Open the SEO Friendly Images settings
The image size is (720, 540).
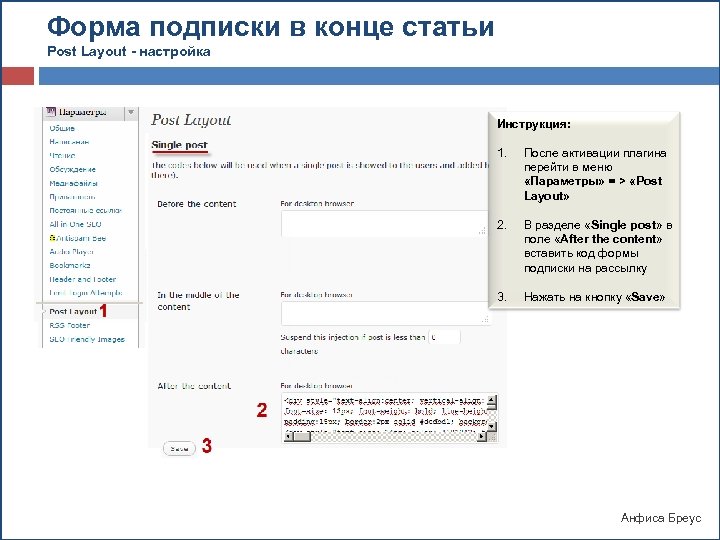pos(87,339)
